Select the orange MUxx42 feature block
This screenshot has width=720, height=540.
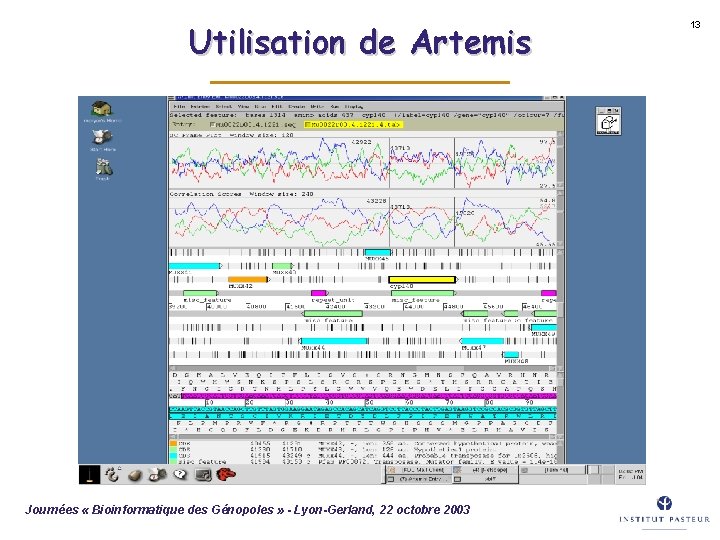pyautogui.click(x=248, y=280)
